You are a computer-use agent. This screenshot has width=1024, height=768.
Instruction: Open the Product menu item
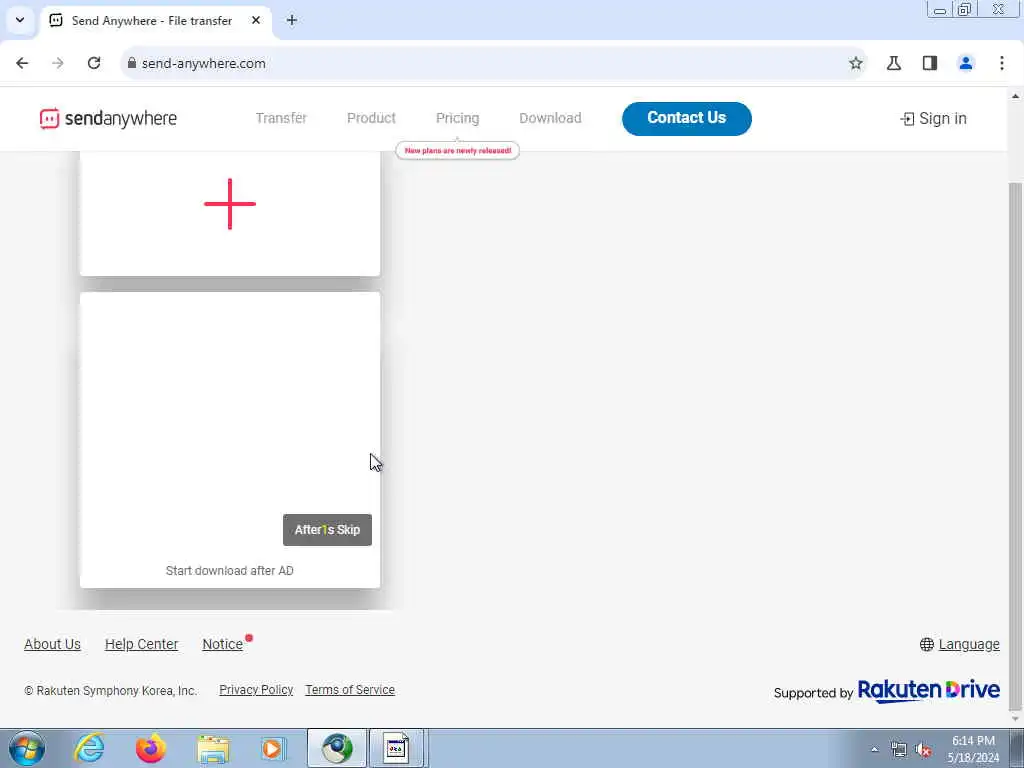pos(372,118)
